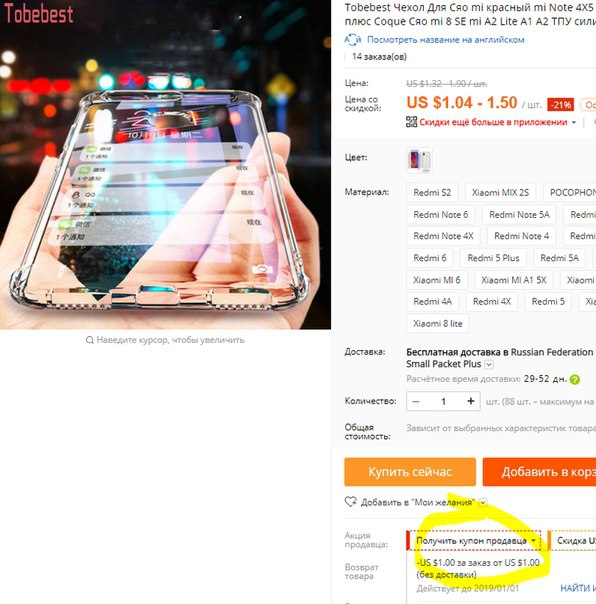Click the QR code icon for app discounts
The width and height of the screenshot is (596, 604).
point(411,122)
